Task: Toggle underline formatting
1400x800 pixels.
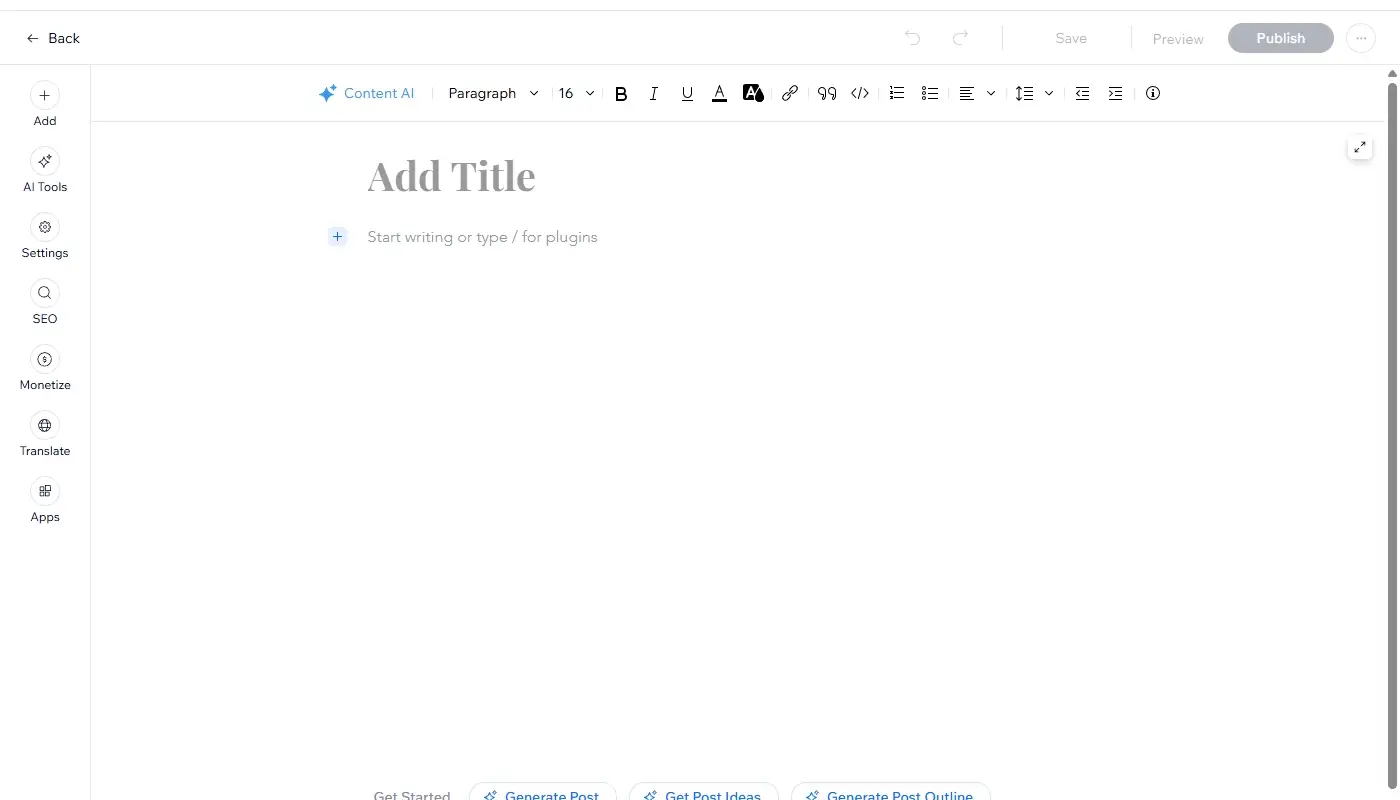Action: 687,93
